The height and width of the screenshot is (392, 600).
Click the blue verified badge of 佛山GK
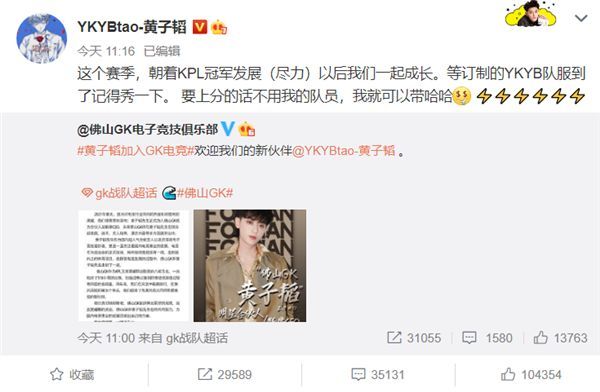pos(228,129)
